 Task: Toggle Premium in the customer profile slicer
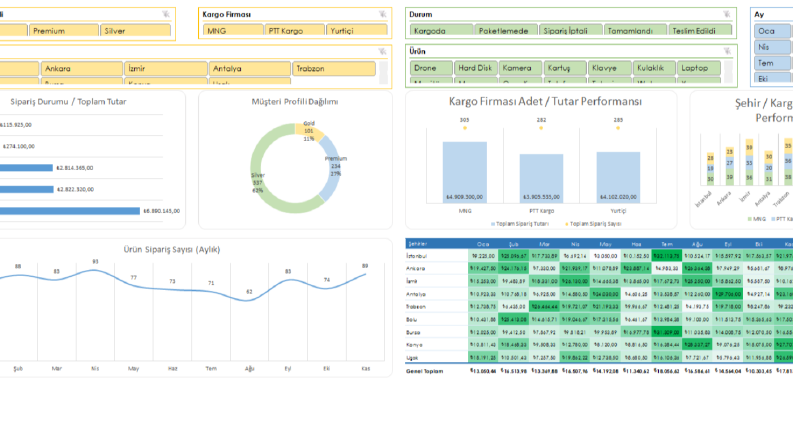(64, 30)
